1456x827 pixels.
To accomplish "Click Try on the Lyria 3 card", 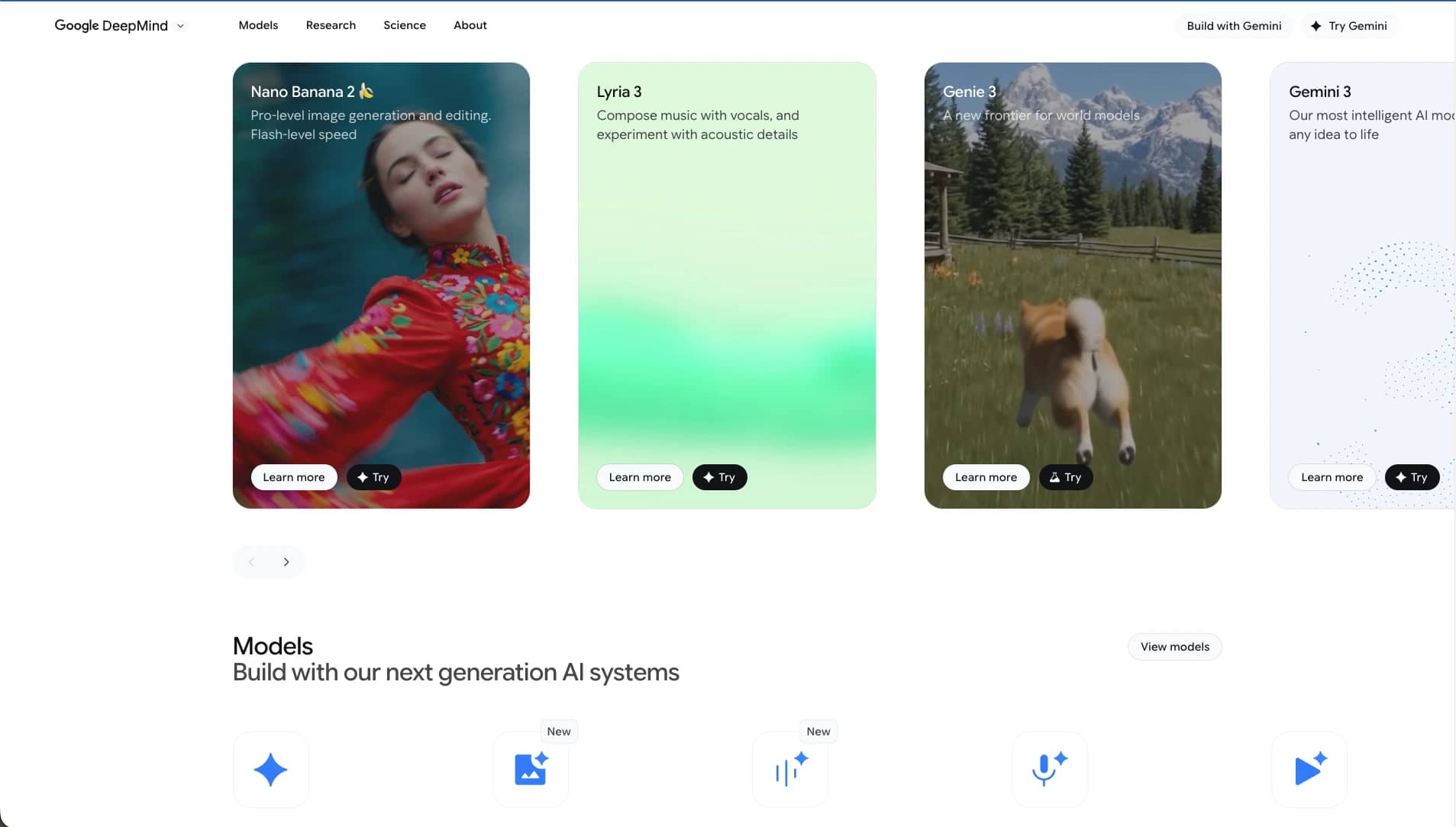I will click(x=718, y=477).
